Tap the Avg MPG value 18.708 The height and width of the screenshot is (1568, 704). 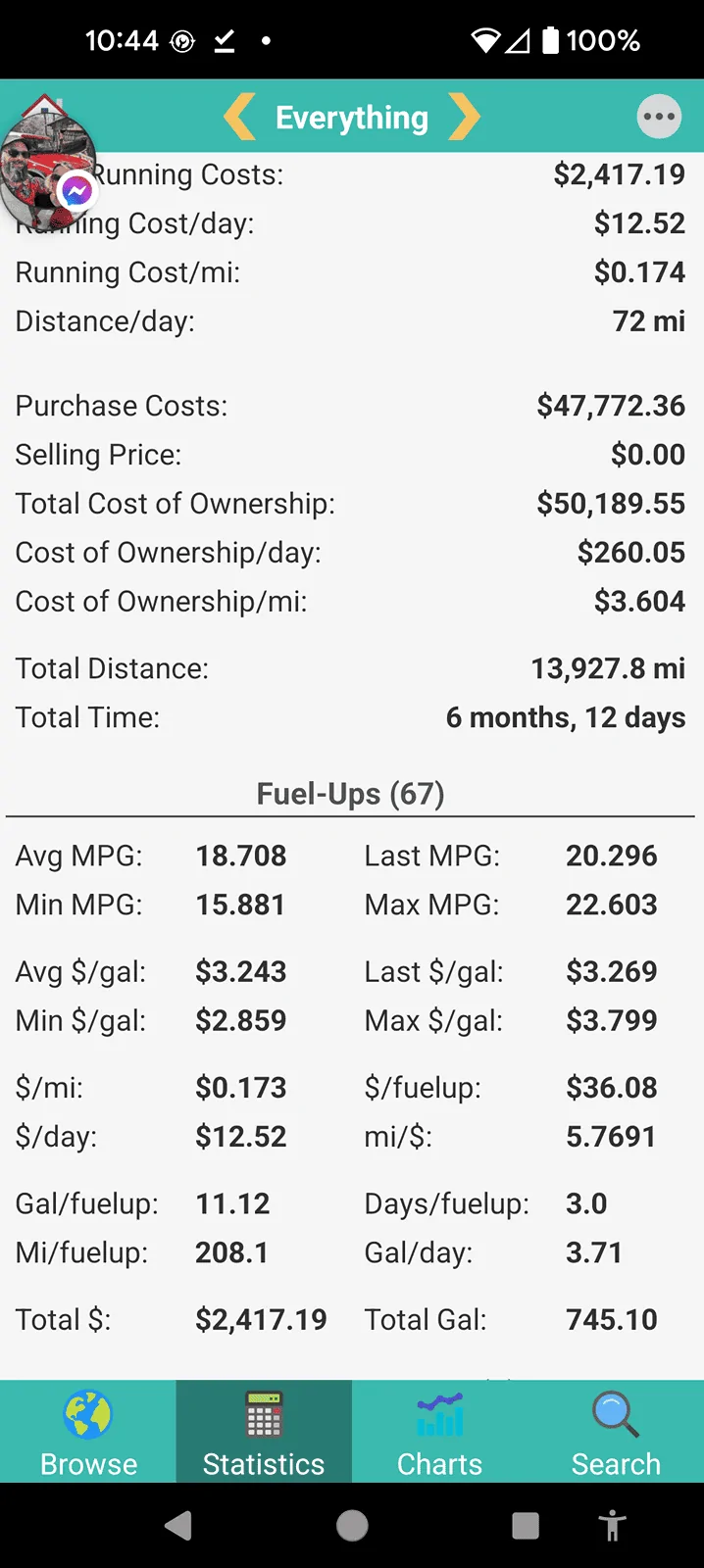(241, 856)
